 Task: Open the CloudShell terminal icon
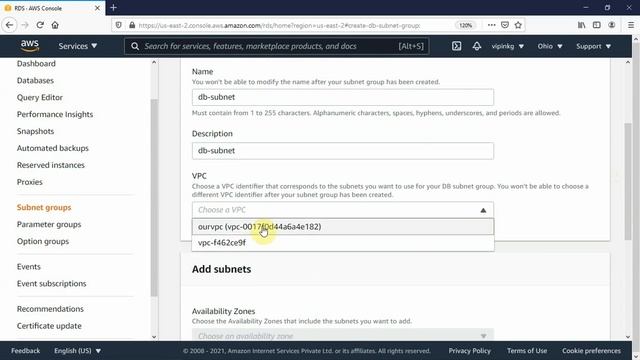click(x=456, y=46)
